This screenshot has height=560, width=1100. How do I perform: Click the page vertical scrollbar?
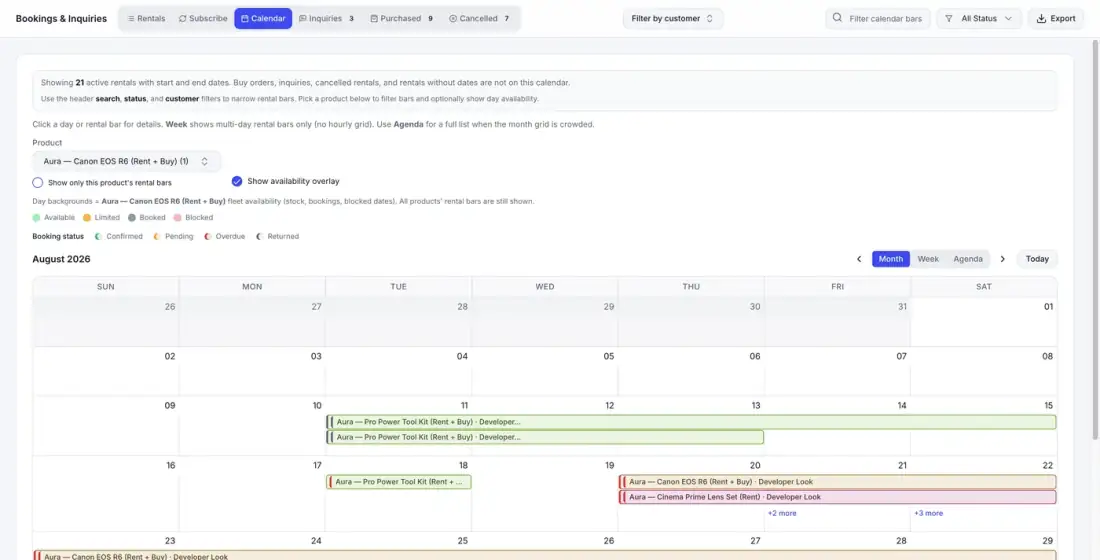tap(1096, 239)
